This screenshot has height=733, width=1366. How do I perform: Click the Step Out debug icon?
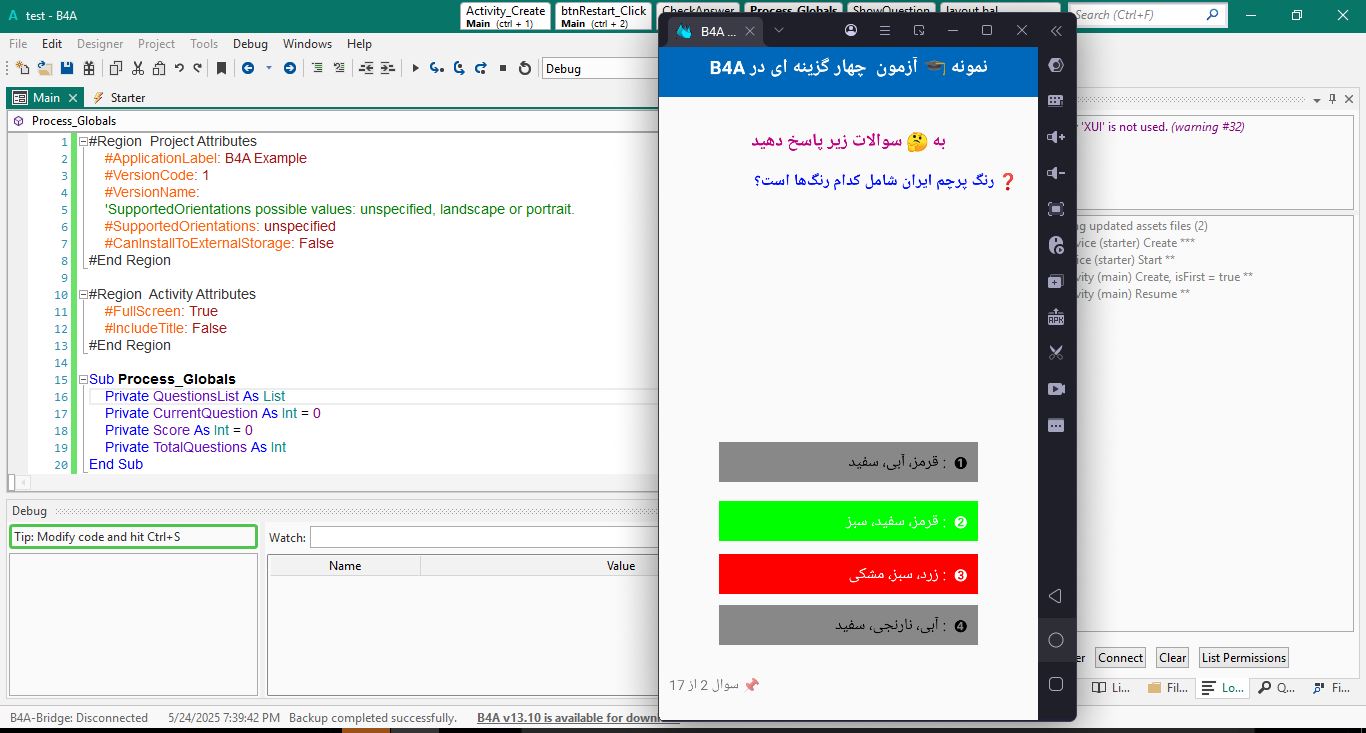[481, 68]
